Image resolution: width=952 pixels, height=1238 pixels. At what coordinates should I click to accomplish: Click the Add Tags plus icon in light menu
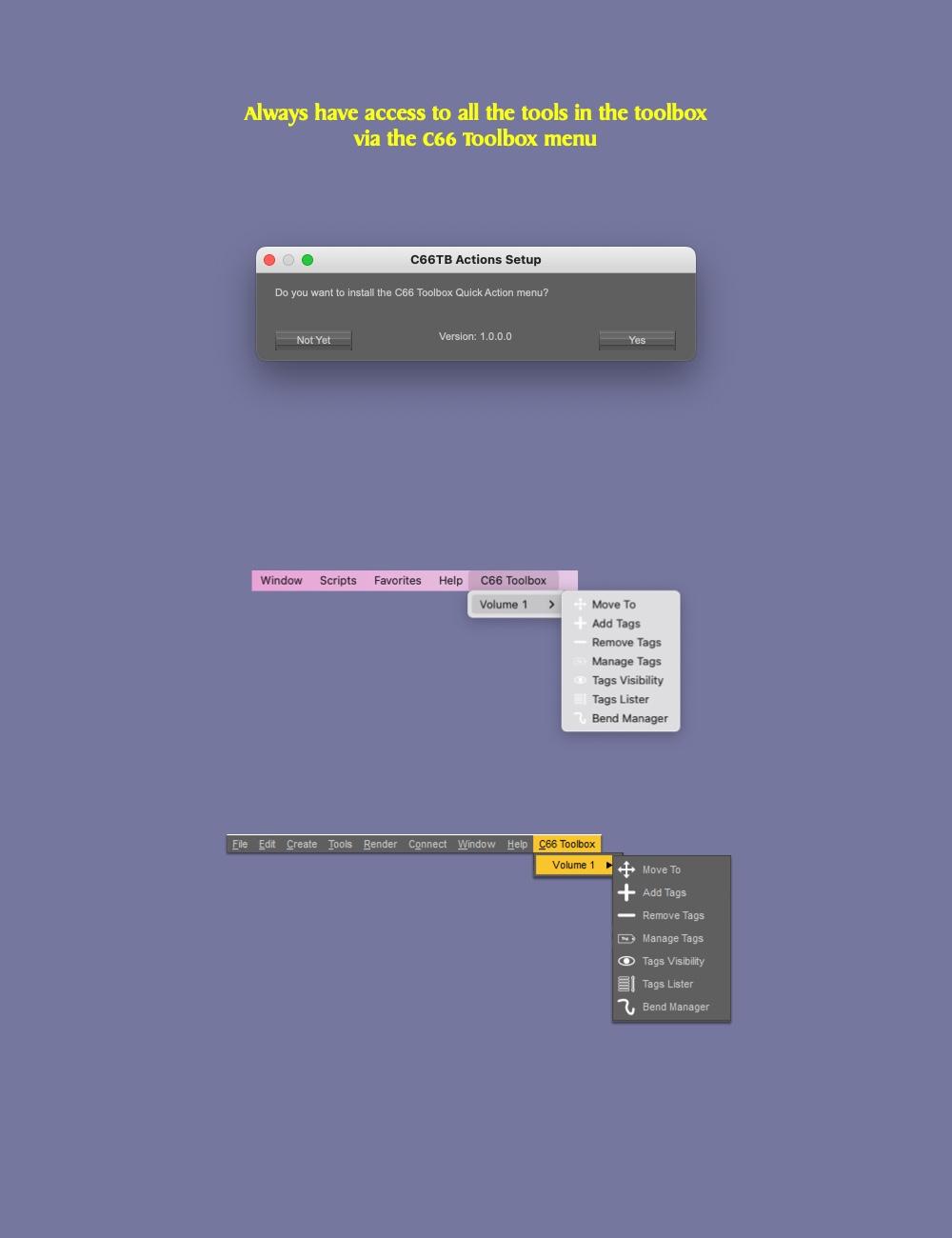coord(580,624)
